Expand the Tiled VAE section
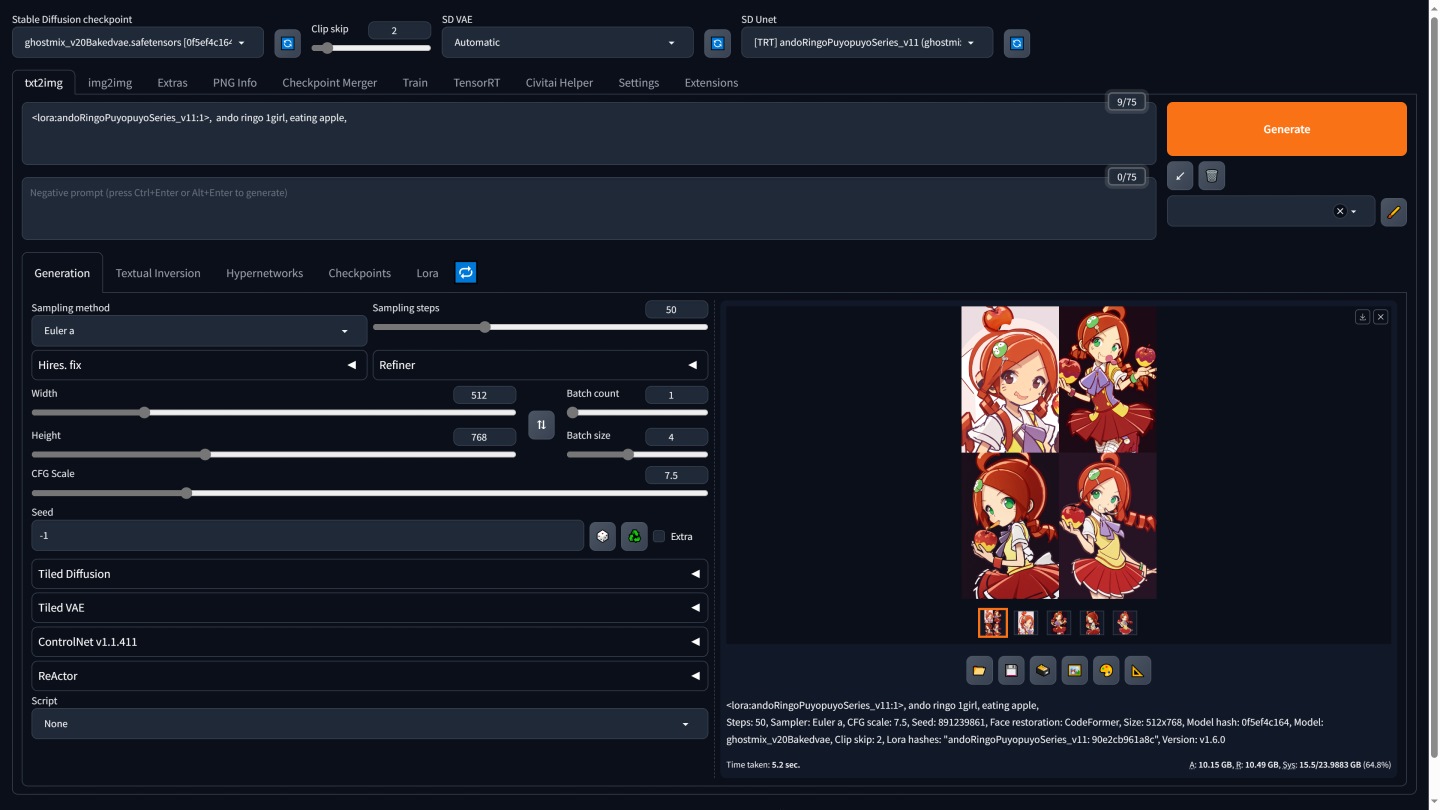The width and height of the screenshot is (1440, 810). click(369, 608)
